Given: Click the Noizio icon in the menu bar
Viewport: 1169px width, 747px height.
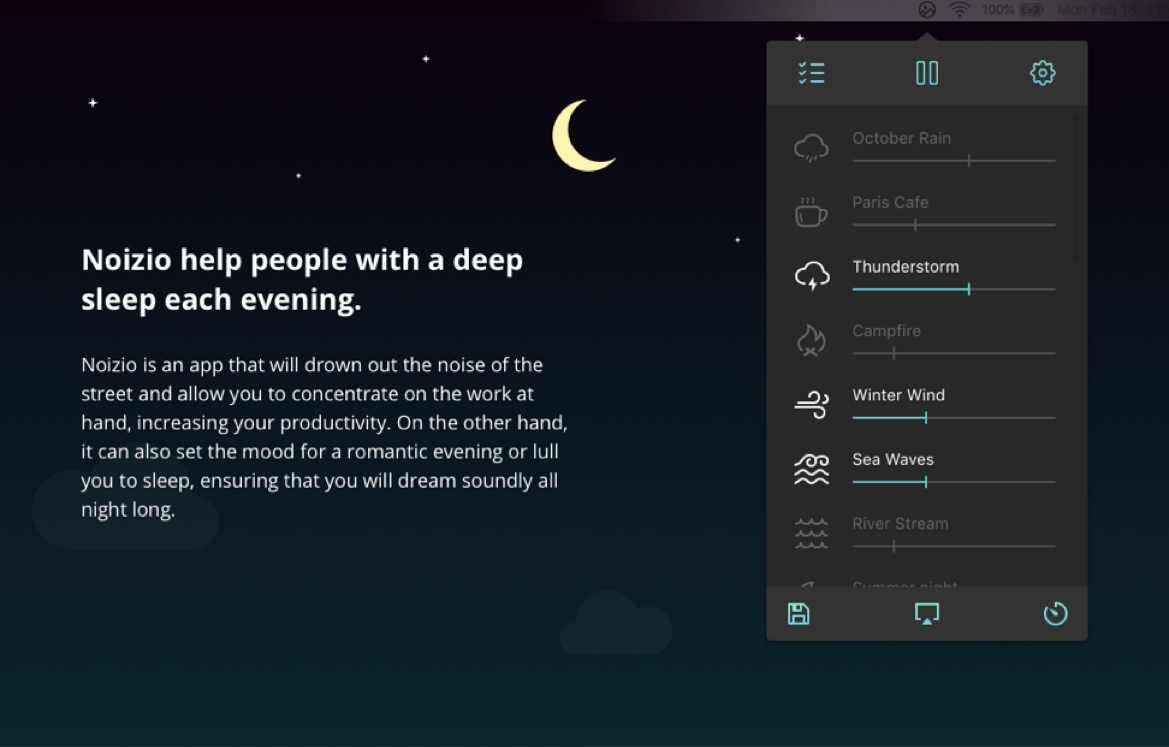Looking at the screenshot, I should point(927,10).
